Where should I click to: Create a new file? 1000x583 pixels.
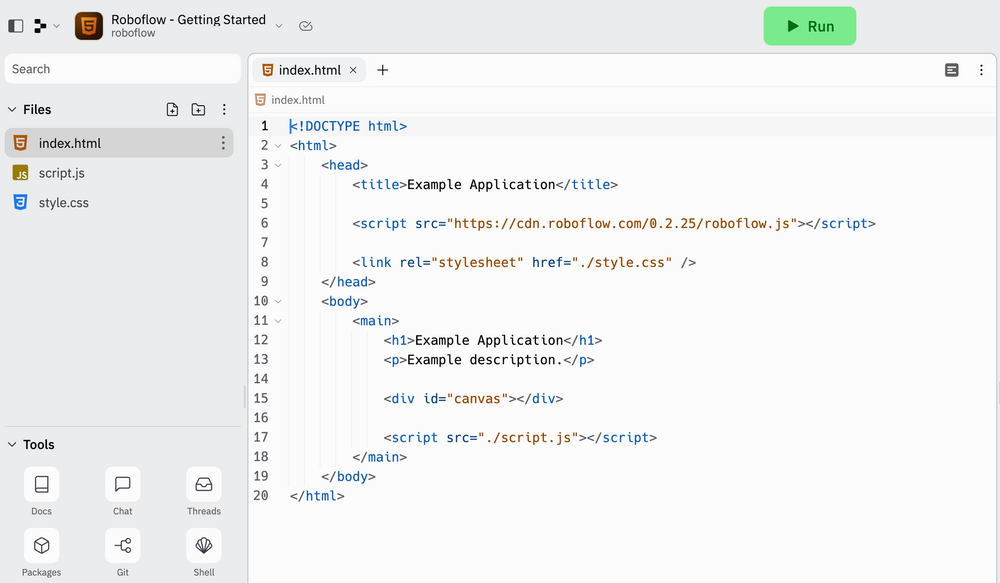tap(172, 110)
